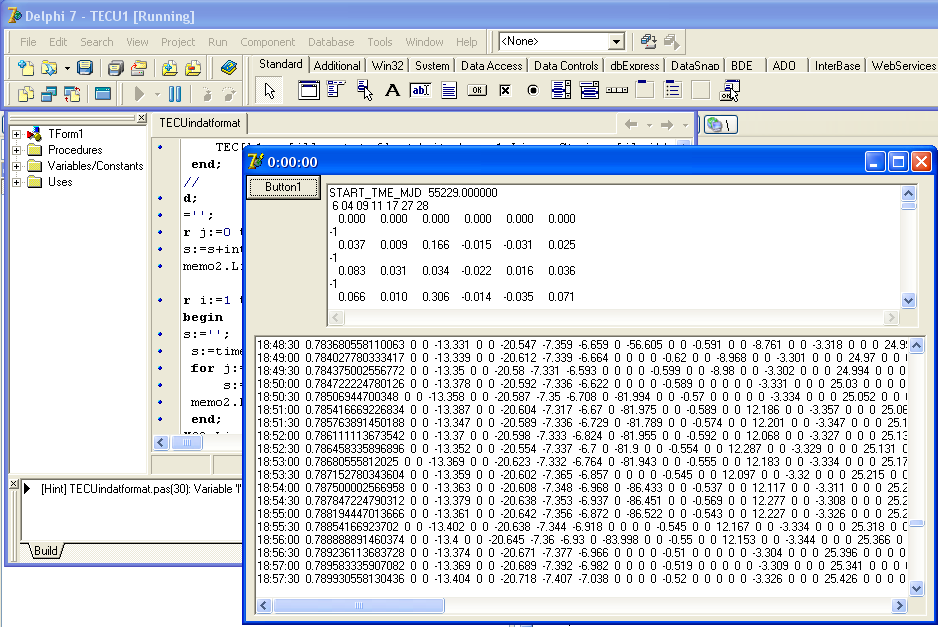Open the Project menu

coord(178,42)
